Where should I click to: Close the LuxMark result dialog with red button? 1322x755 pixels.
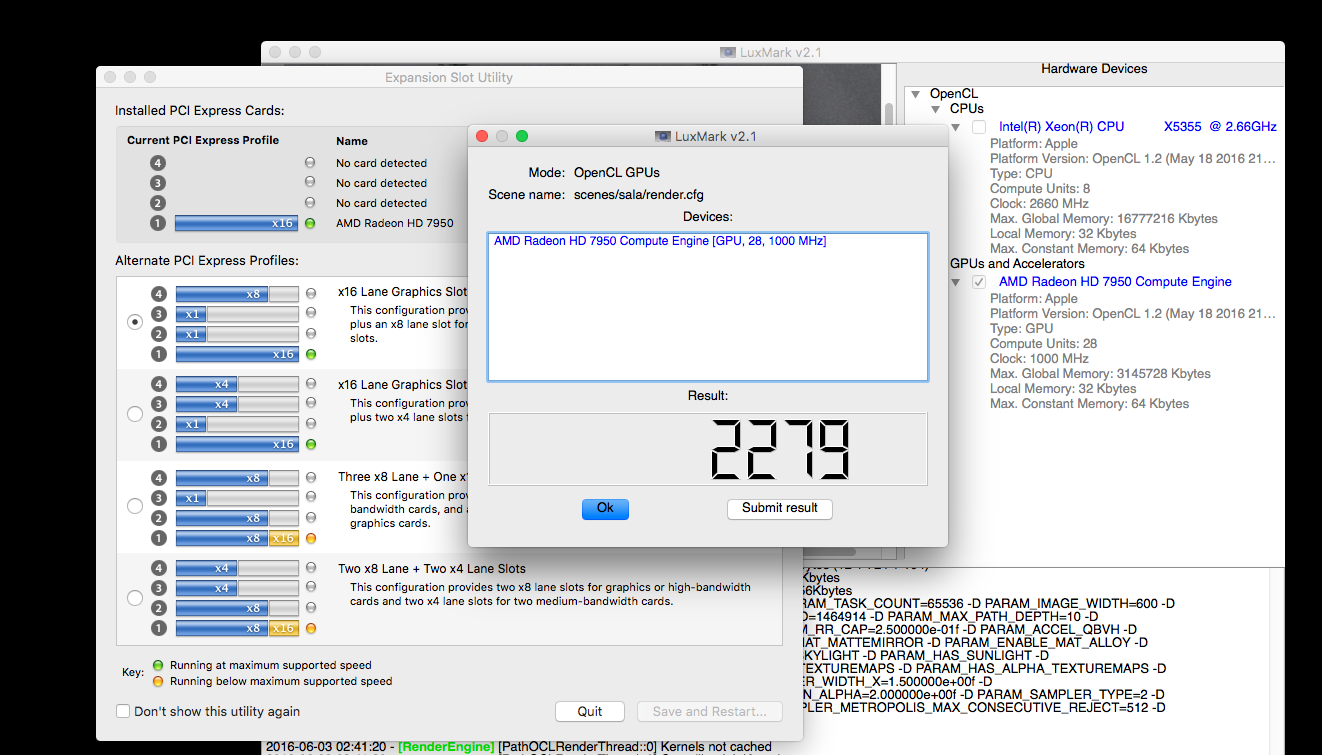[x=482, y=136]
